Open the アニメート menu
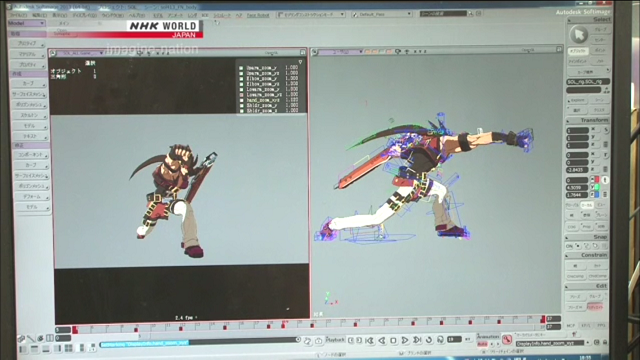 175,15
